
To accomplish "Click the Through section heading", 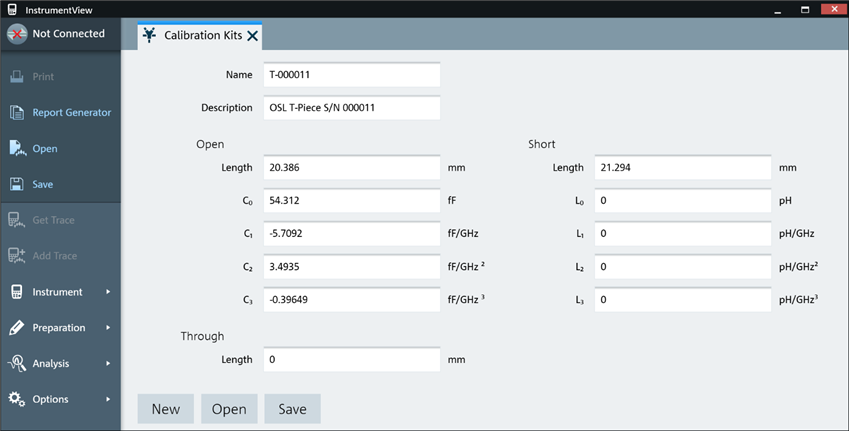I will coord(203,336).
